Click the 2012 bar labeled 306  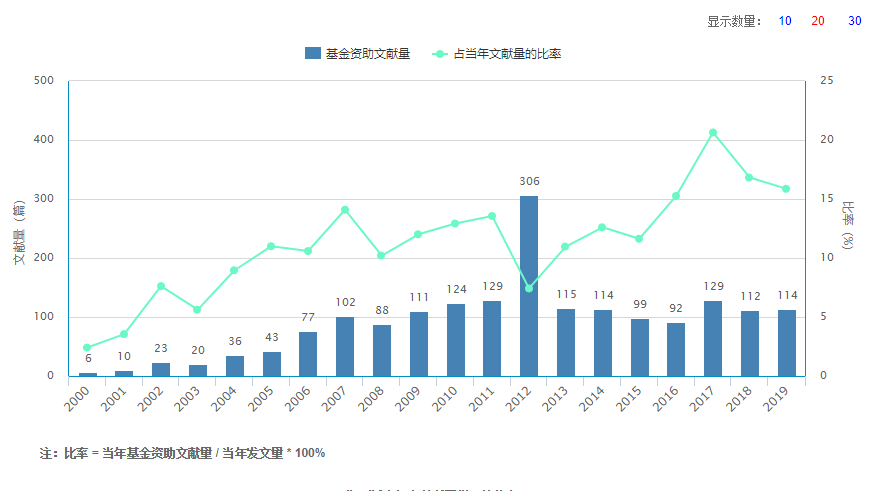[529, 286]
